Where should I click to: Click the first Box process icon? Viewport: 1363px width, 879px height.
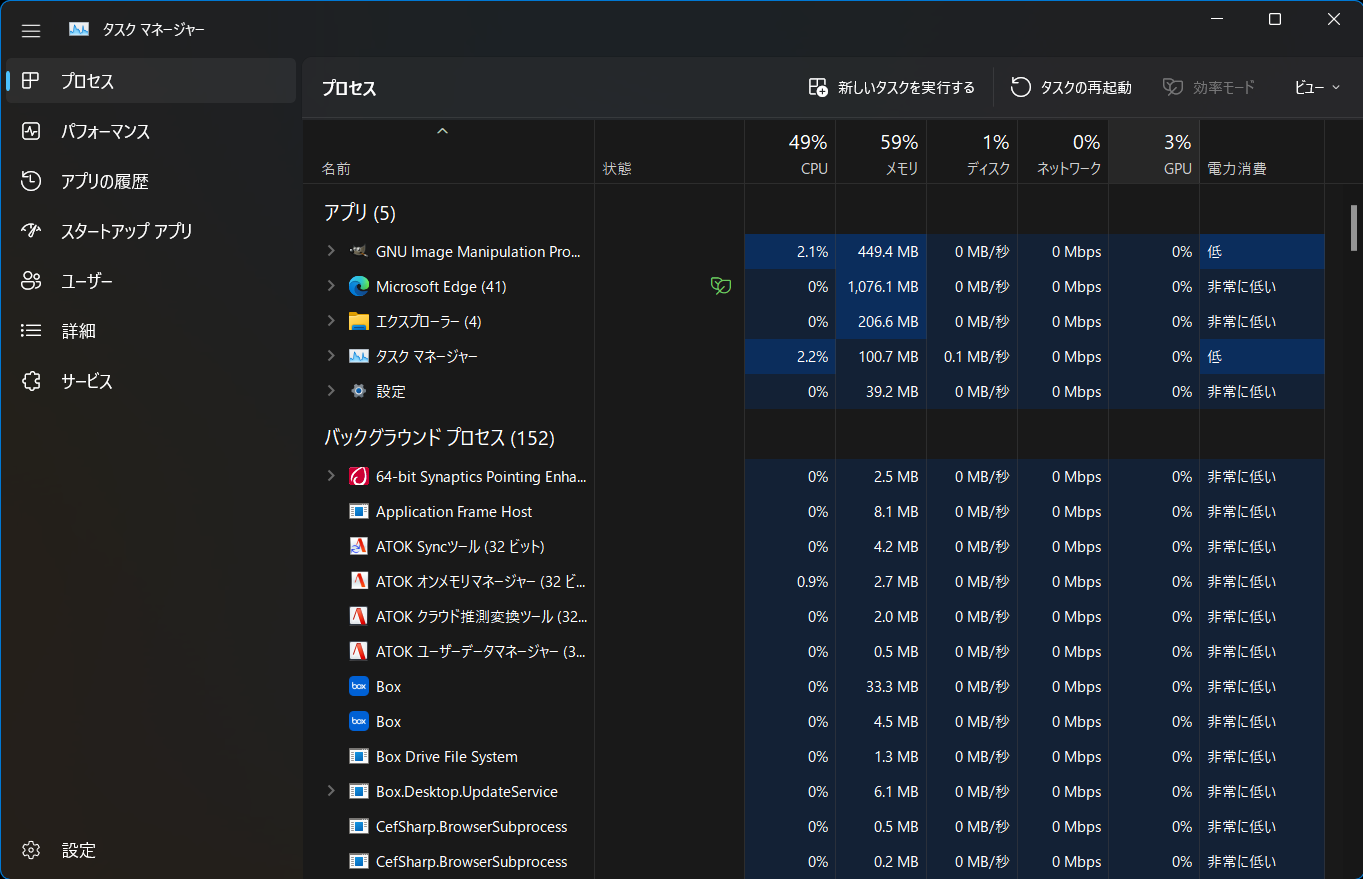click(x=359, y=687)
